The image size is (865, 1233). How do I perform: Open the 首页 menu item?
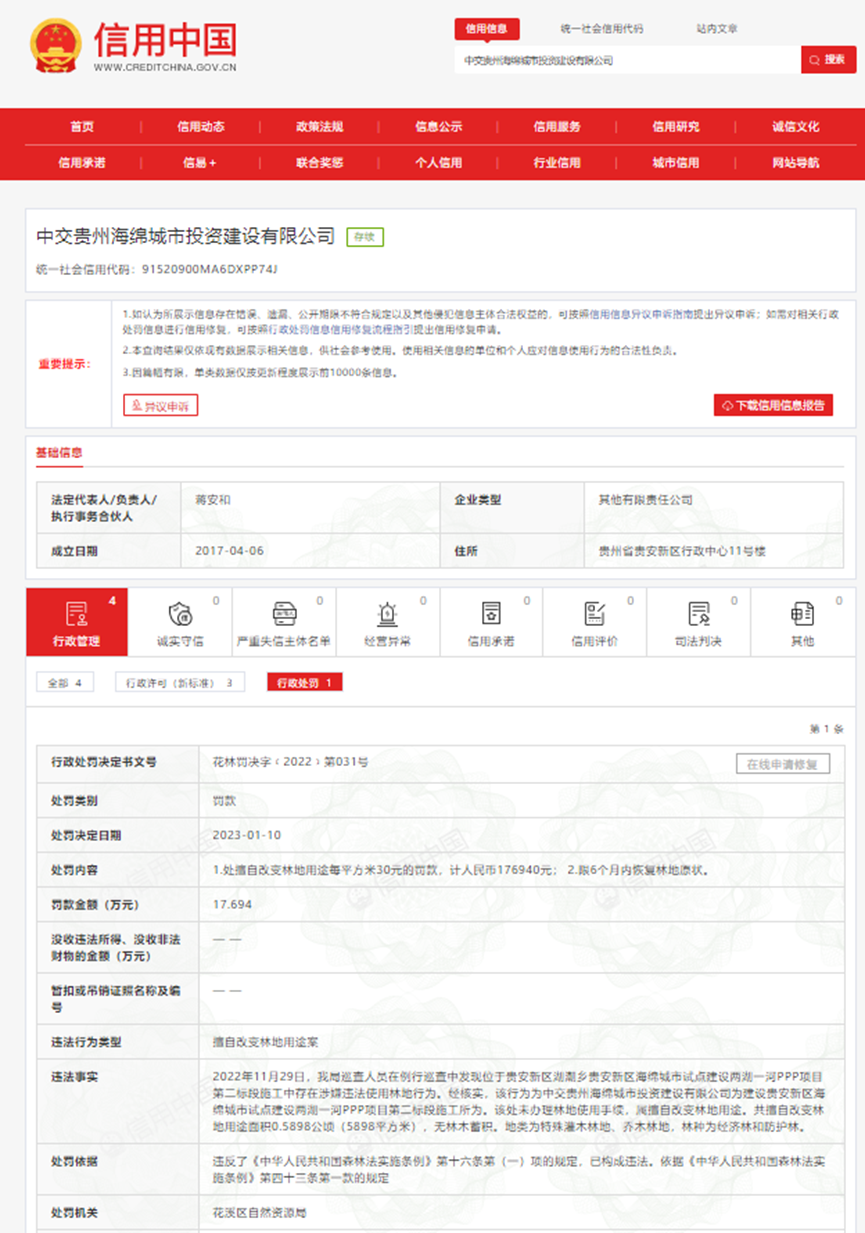tap(82, 127)
